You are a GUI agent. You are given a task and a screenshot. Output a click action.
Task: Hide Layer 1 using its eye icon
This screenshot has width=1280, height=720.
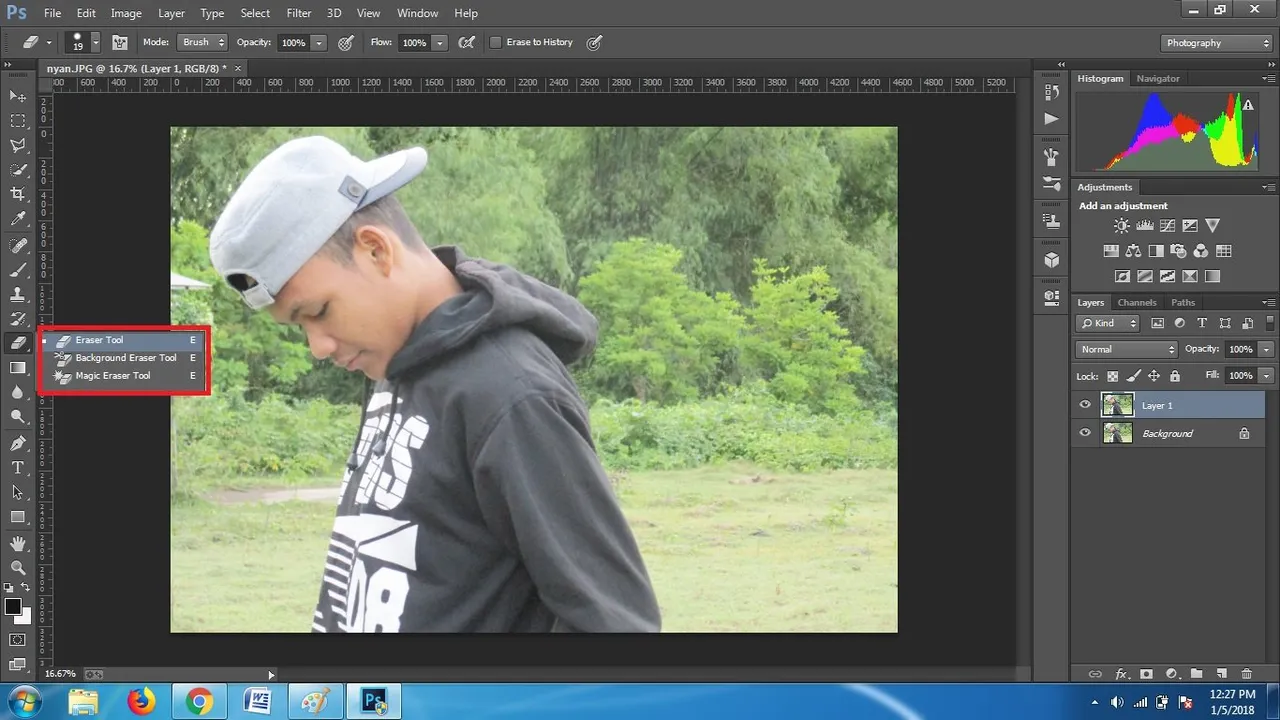1085,405
